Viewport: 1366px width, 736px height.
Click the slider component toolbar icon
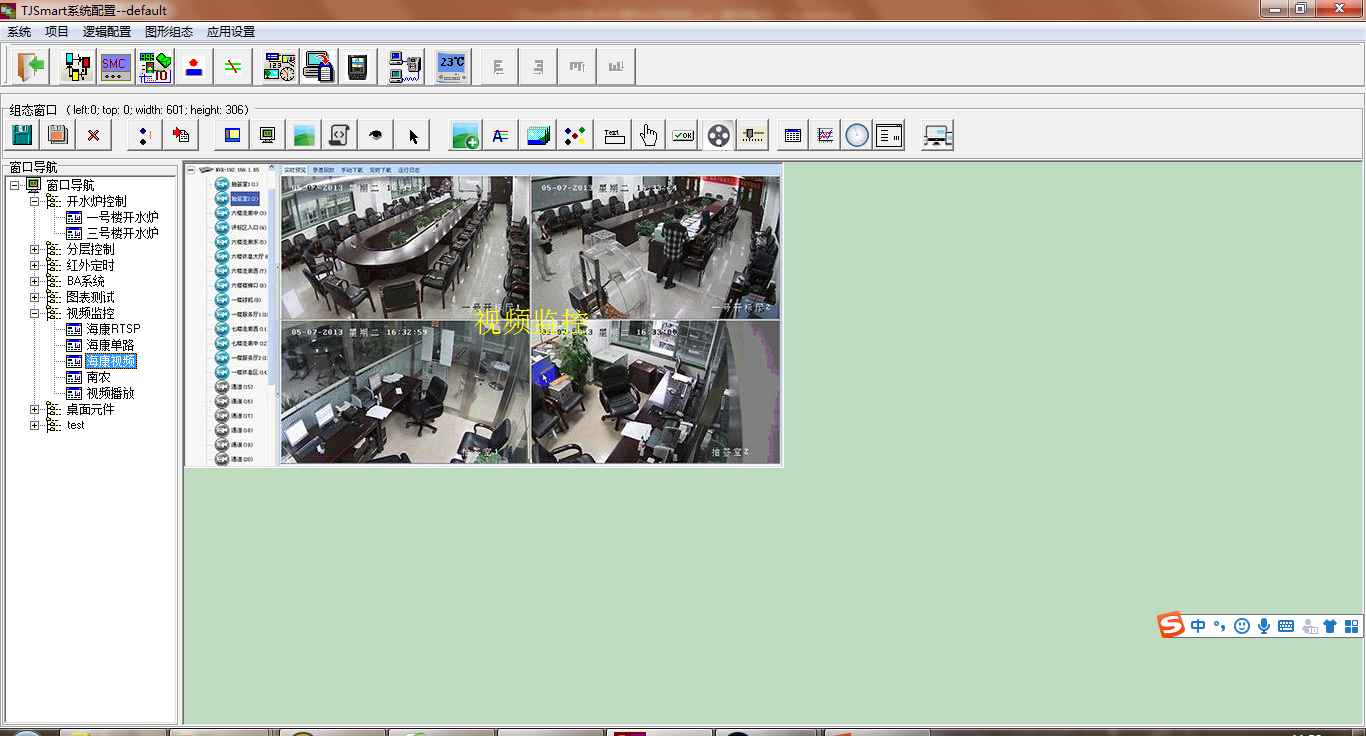753,135
